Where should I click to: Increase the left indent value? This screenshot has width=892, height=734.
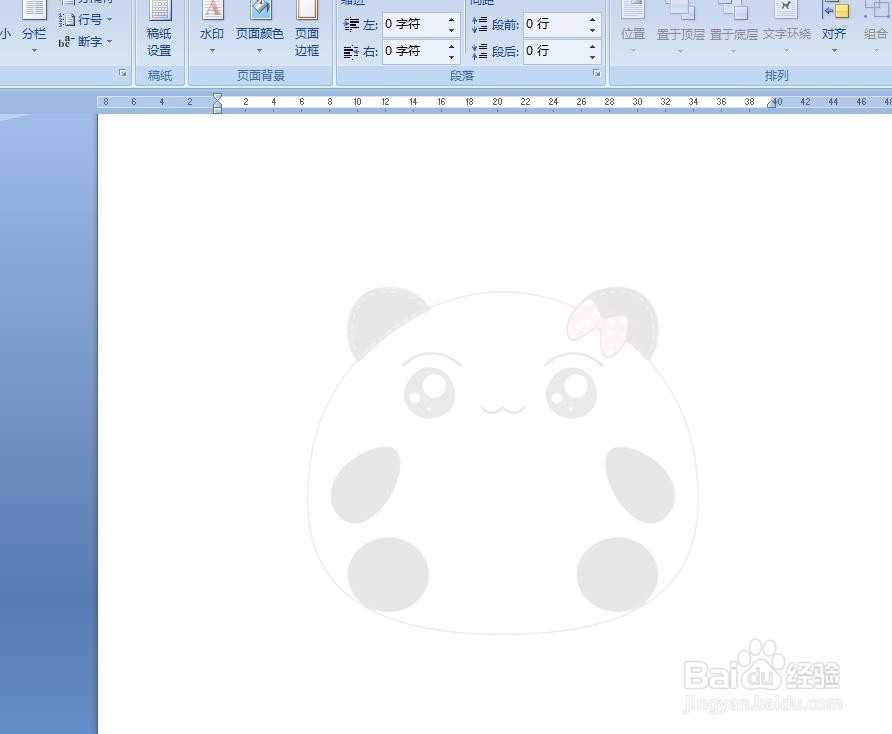[452, 19]
